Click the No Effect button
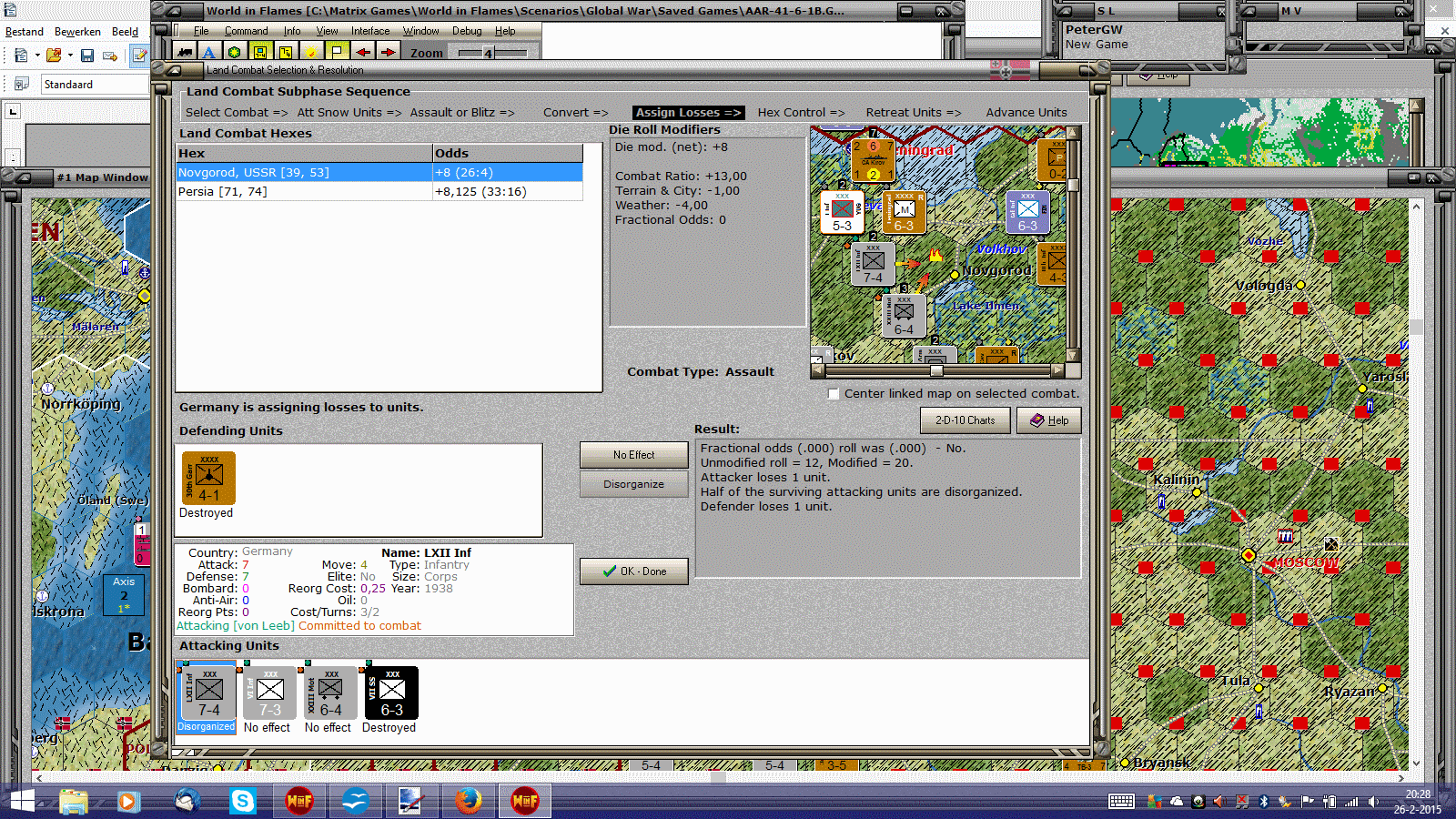This screenshot has width=1456, height=819. [x=633, y=455]
